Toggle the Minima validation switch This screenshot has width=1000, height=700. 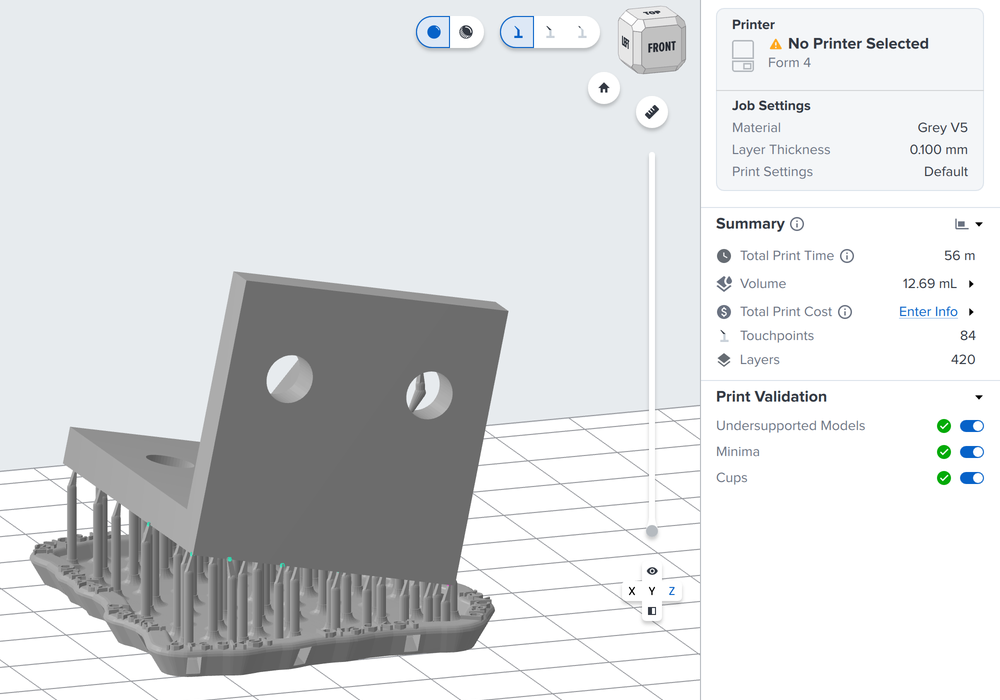click(972, 452)
